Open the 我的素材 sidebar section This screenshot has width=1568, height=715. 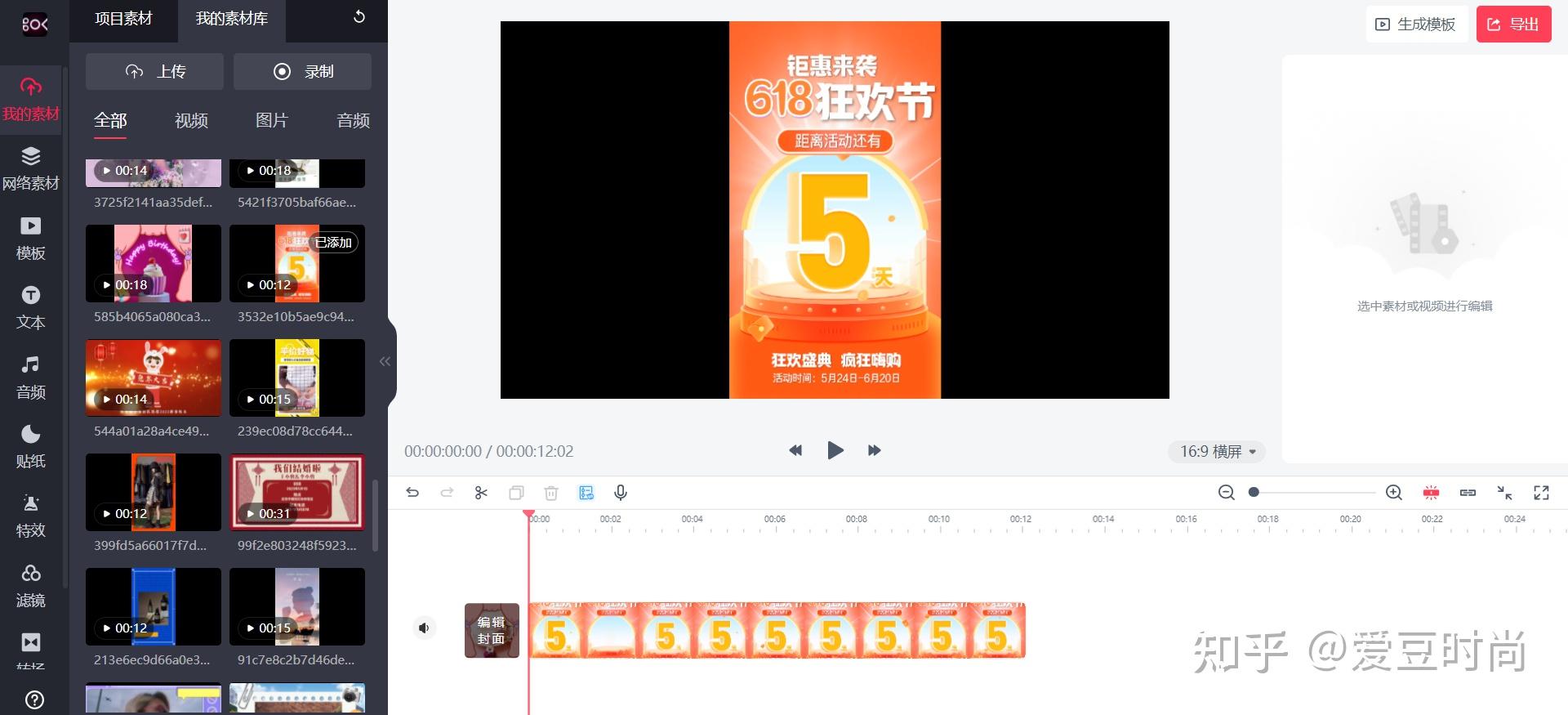pos(31,100)
